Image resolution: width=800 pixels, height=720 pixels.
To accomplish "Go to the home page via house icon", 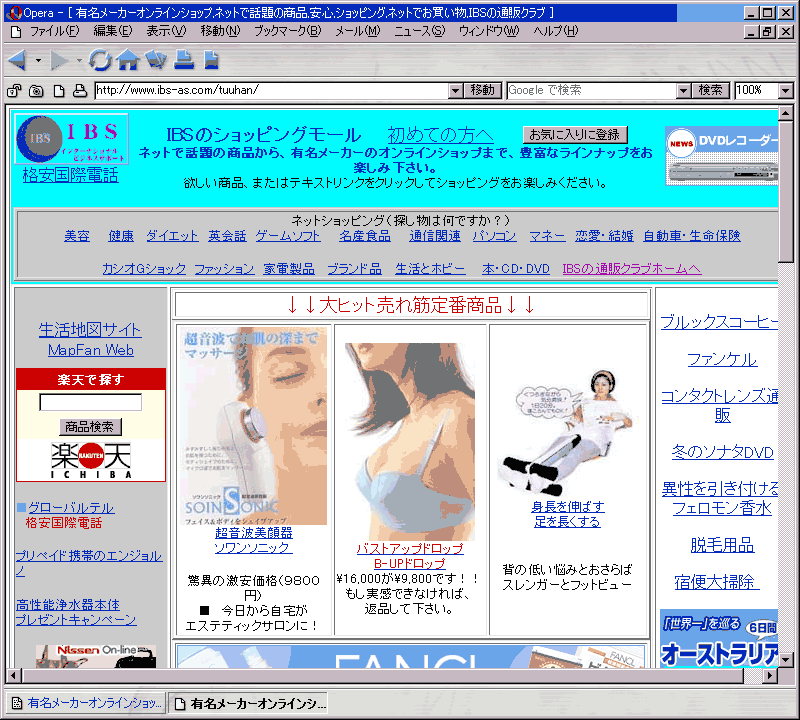I will 128,60.
